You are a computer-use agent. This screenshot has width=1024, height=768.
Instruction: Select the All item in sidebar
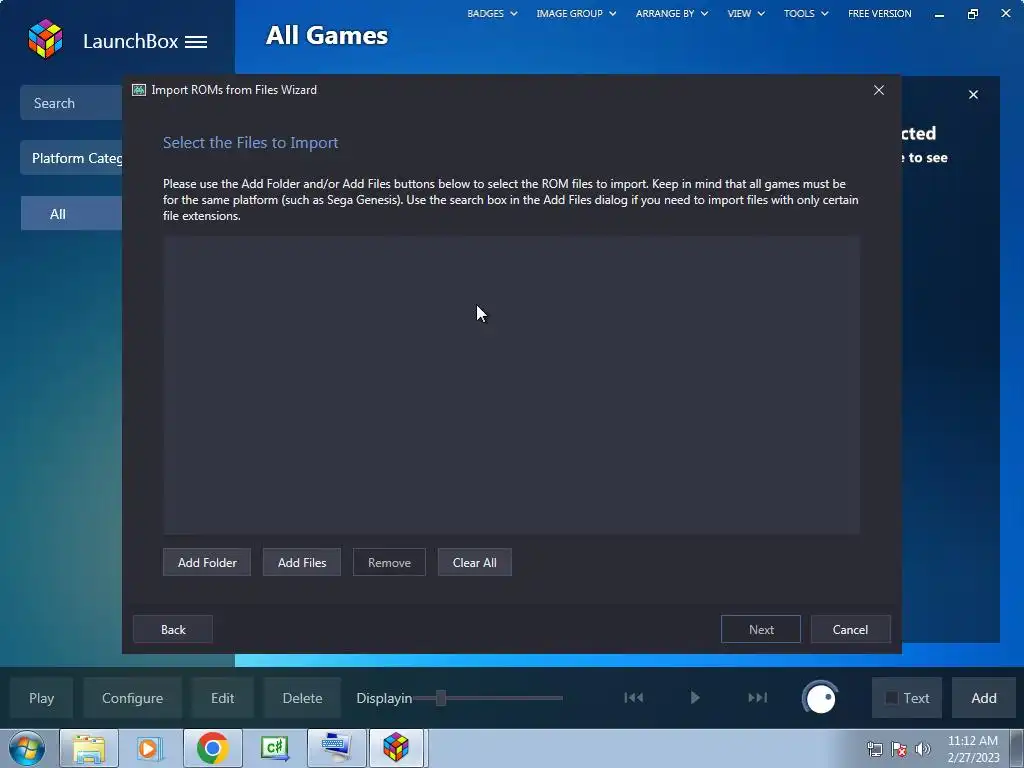71,214
